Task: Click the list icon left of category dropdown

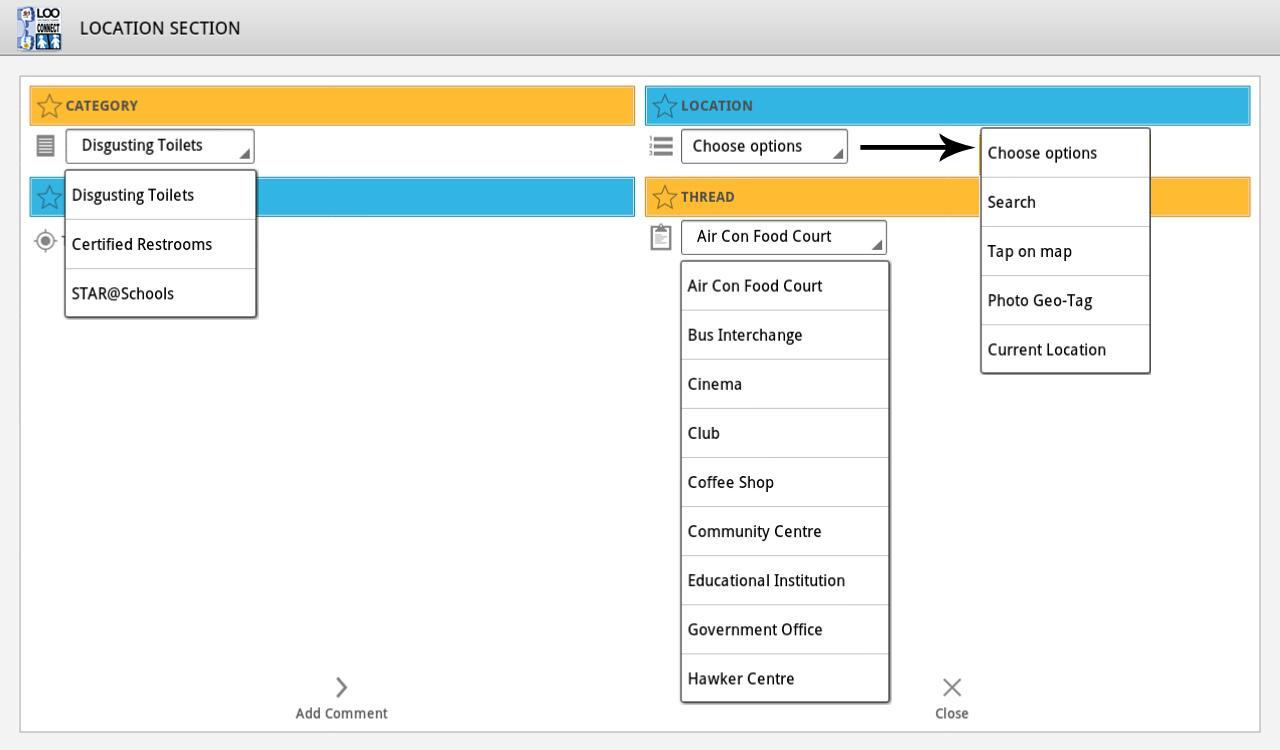Action: click(45, 146)
